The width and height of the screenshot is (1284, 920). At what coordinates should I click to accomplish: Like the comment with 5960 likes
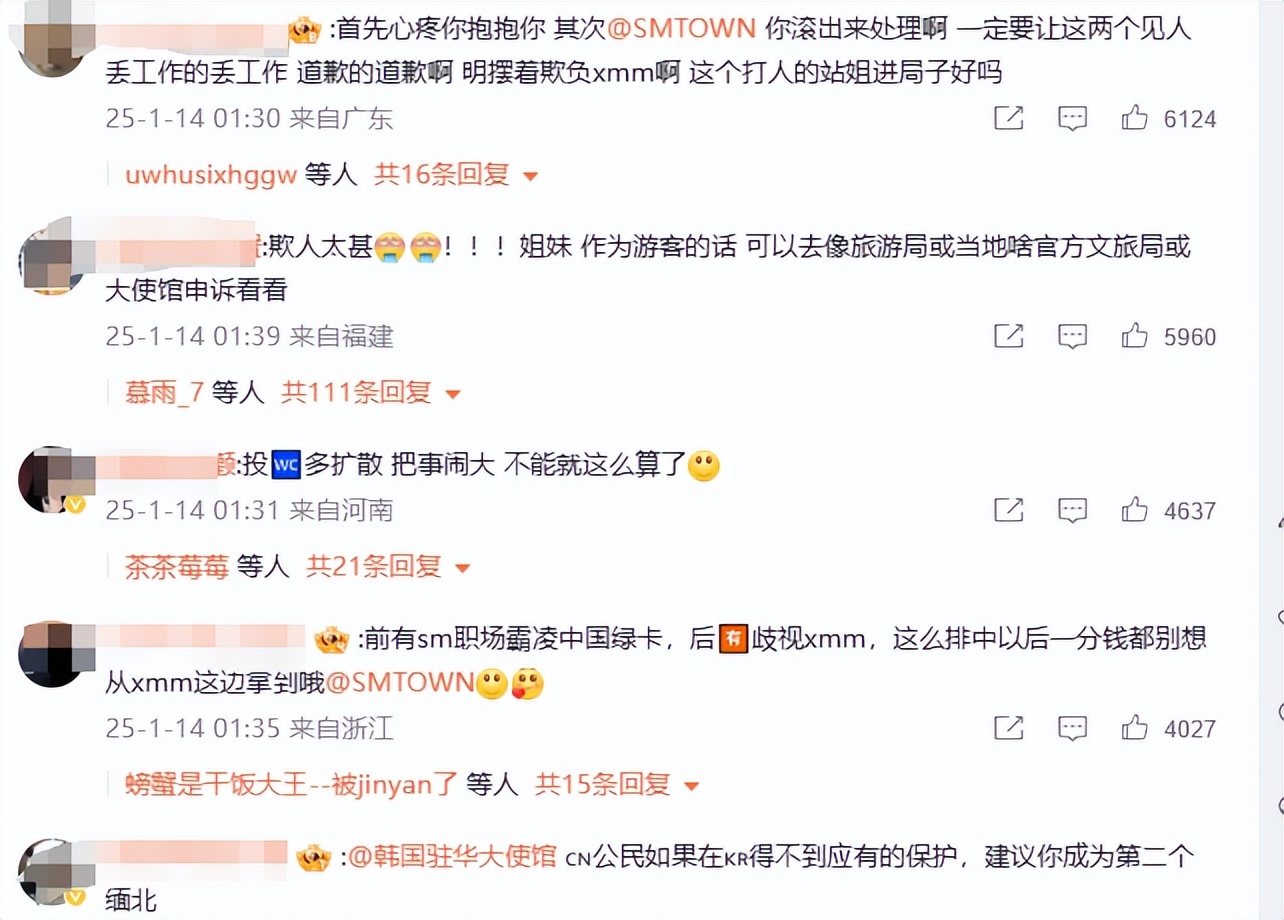pyautogui.click(x=1134, y=336)
